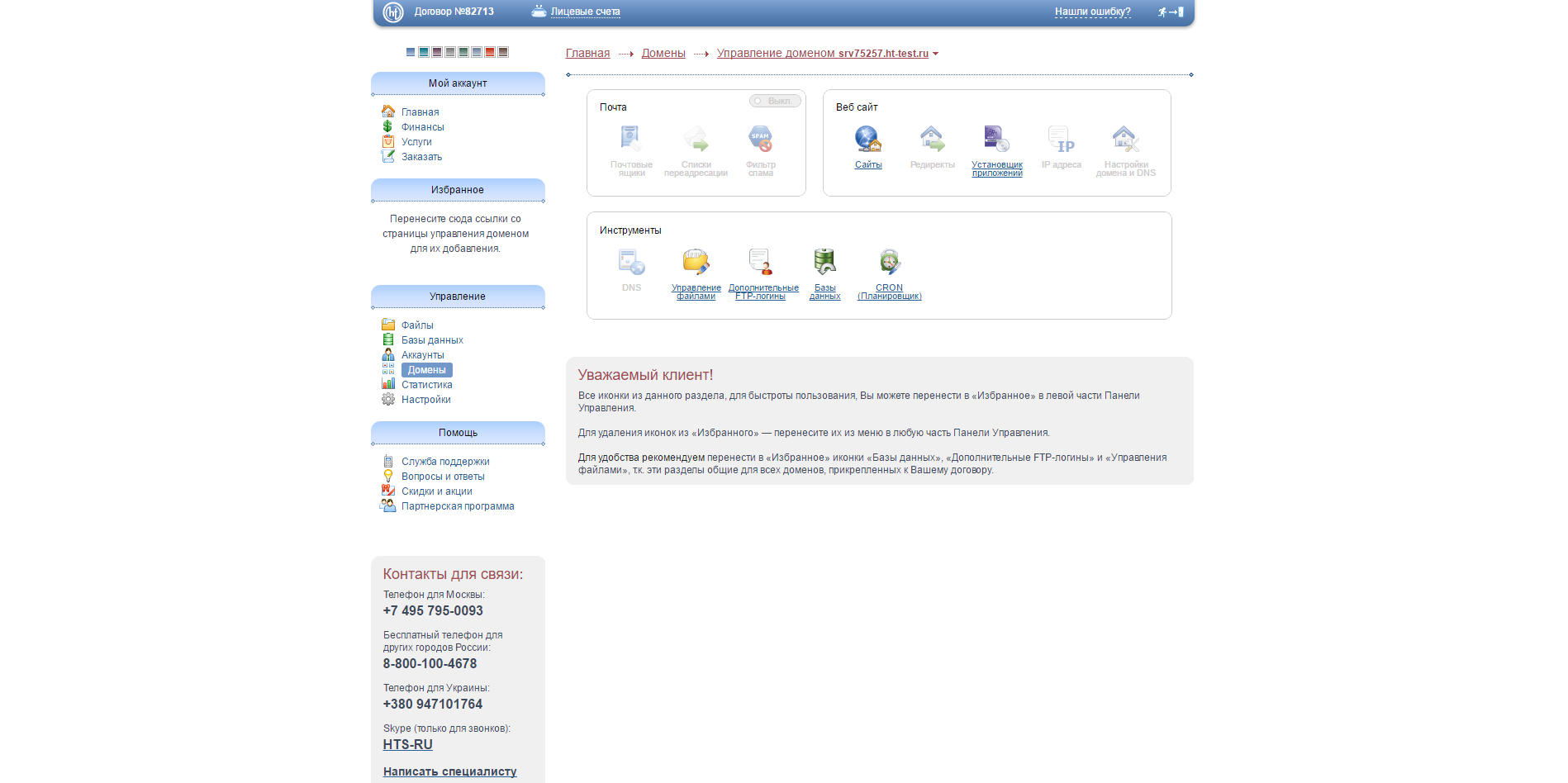Expand the domain dropdown arrow in the breadcrumb
This screenshot has width=1568, height=783.
pos(935,54)
